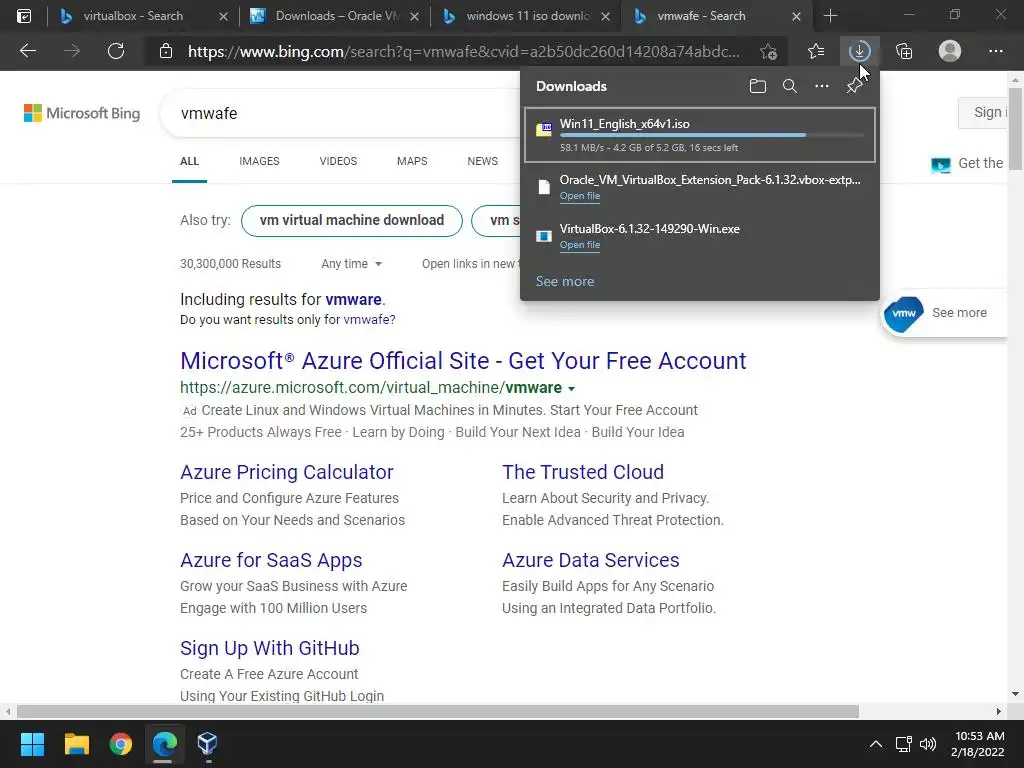
Task: Switch to windows 11 iso download tab
Action: pyautogui.click(x=527, y=16)
